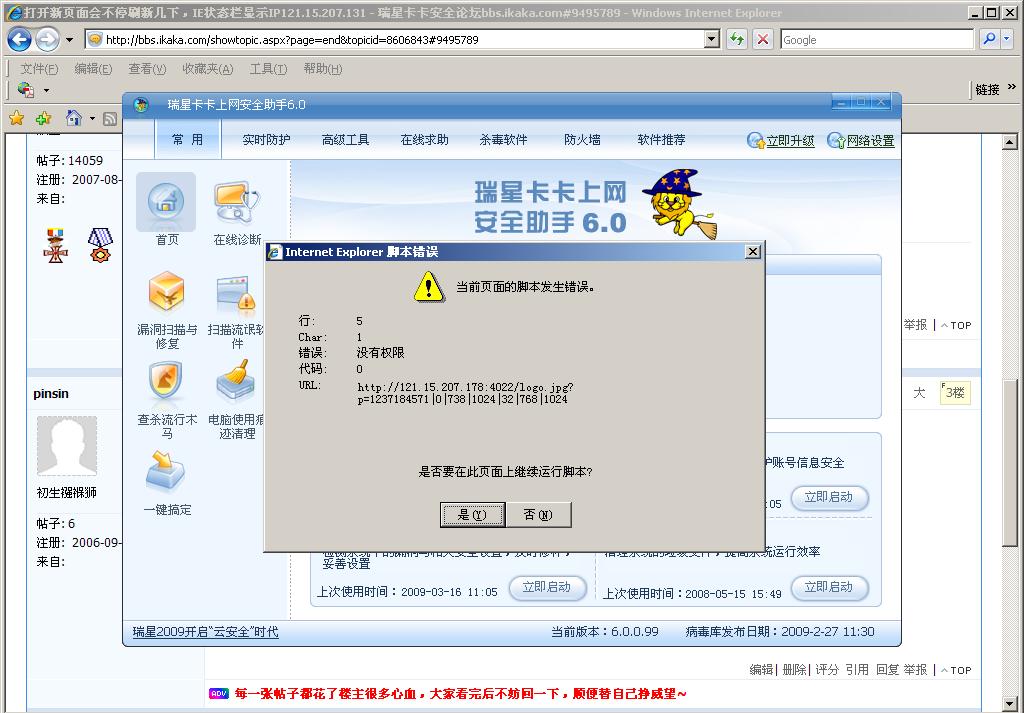Select the 实时防护 tab
Image resolution: width=1024 pixels, height=713 pixels.
[x=266, y=139]
